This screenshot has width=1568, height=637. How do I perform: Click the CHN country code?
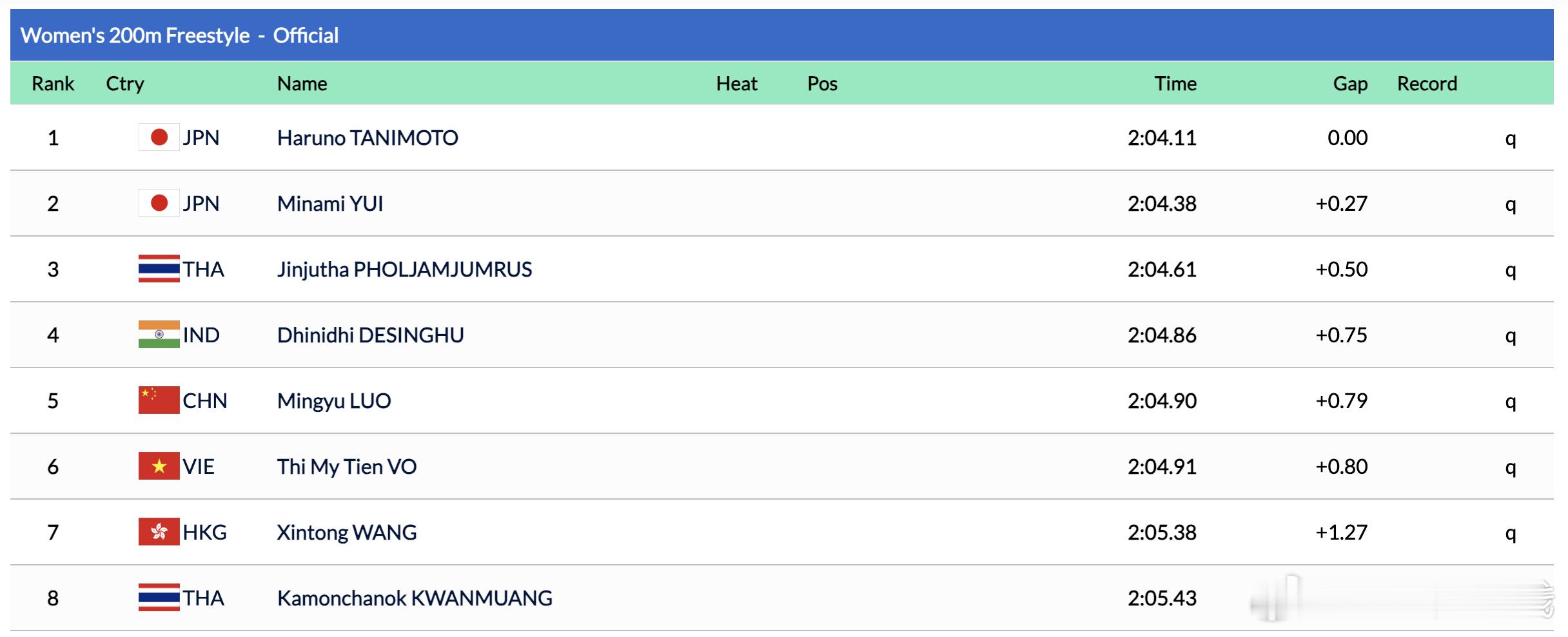coord(205,401)
